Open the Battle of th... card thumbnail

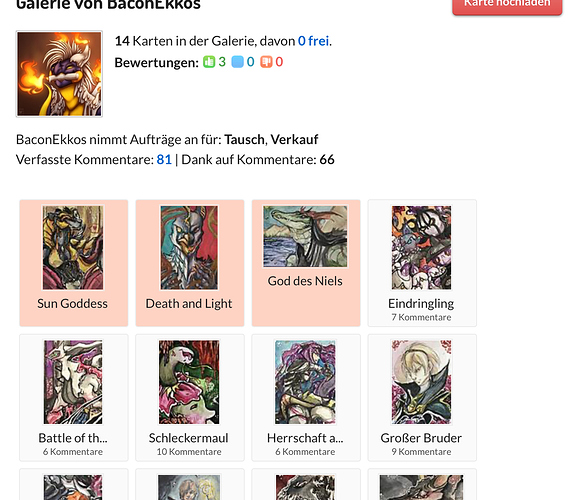73,382
